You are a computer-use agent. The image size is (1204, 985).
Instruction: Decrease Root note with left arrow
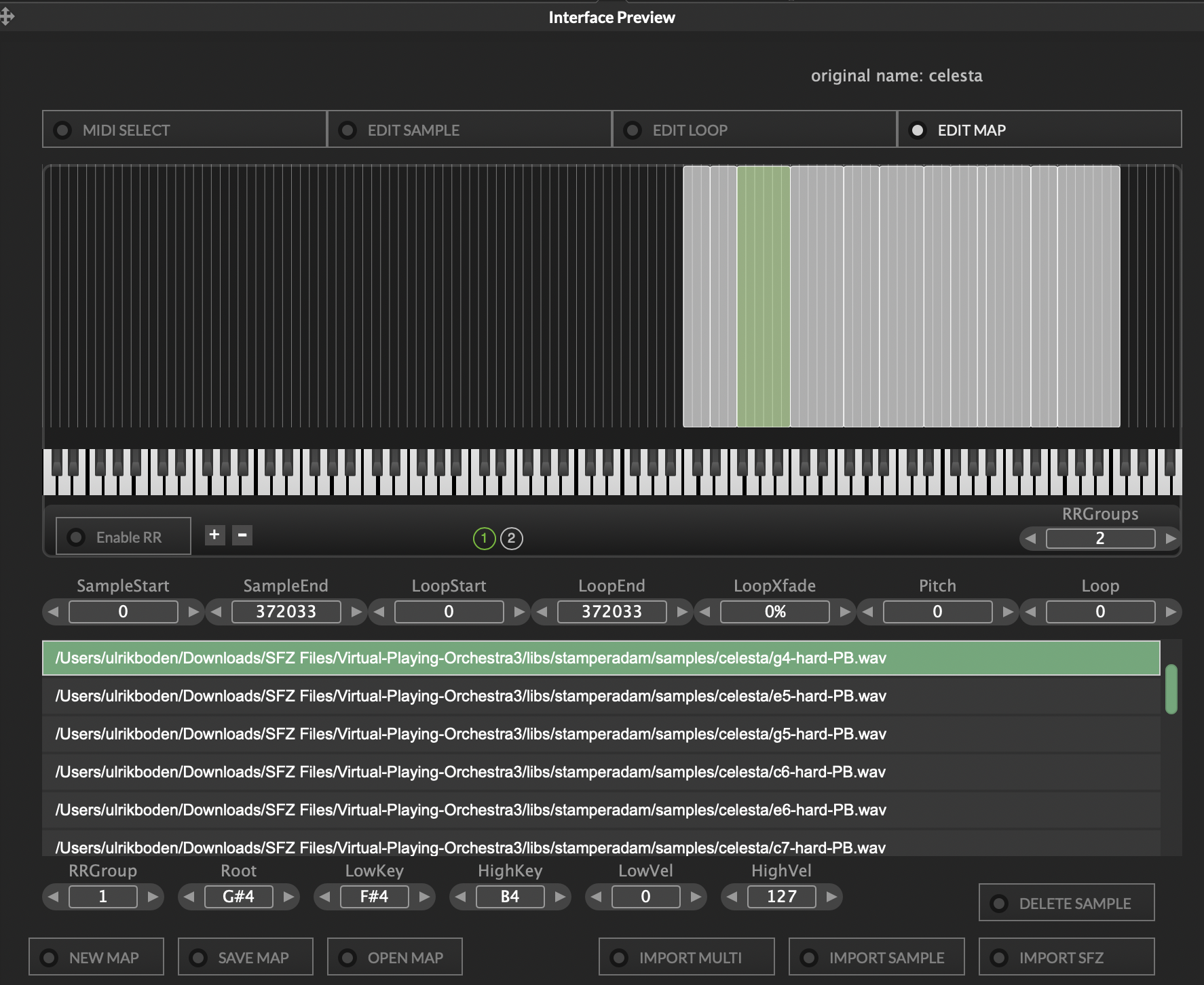click(x=189, y=897)
